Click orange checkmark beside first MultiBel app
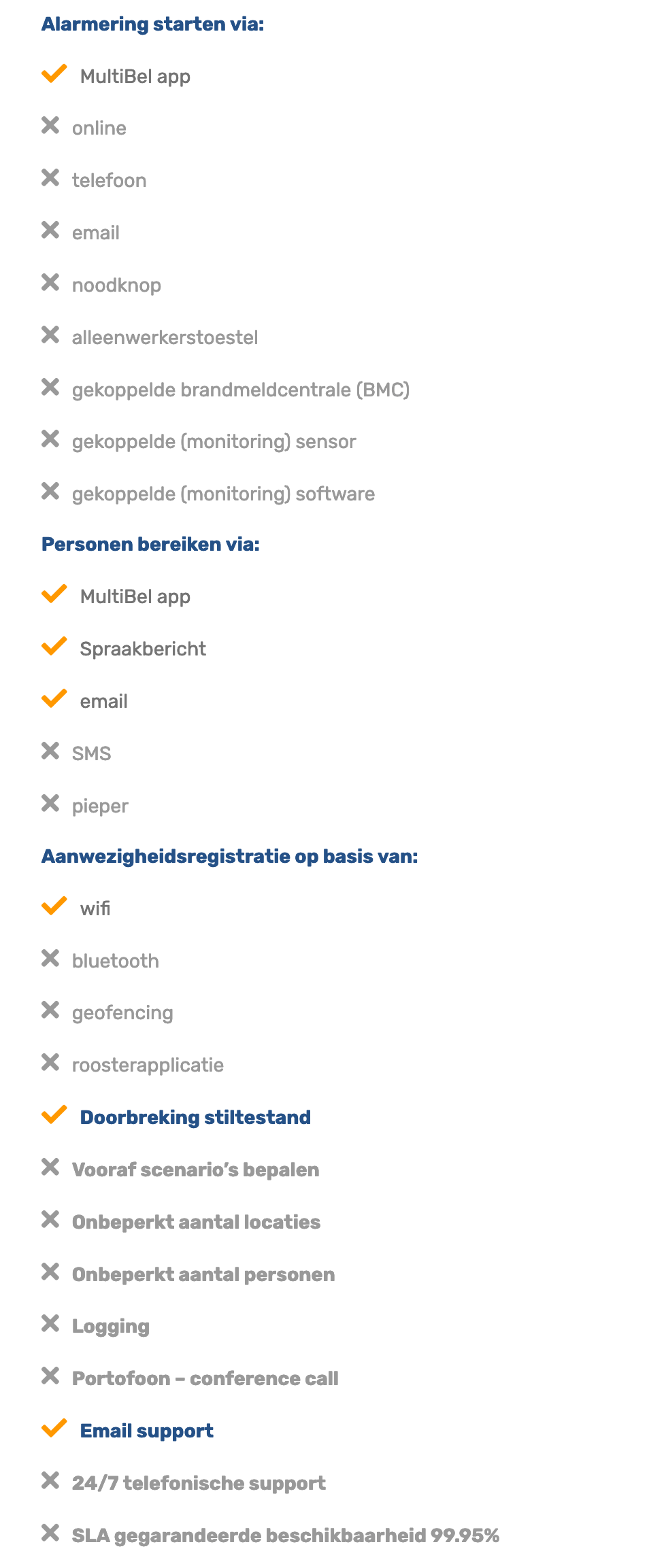The height and width of the screenshot is (1568, 649). (x=54, y=73)
